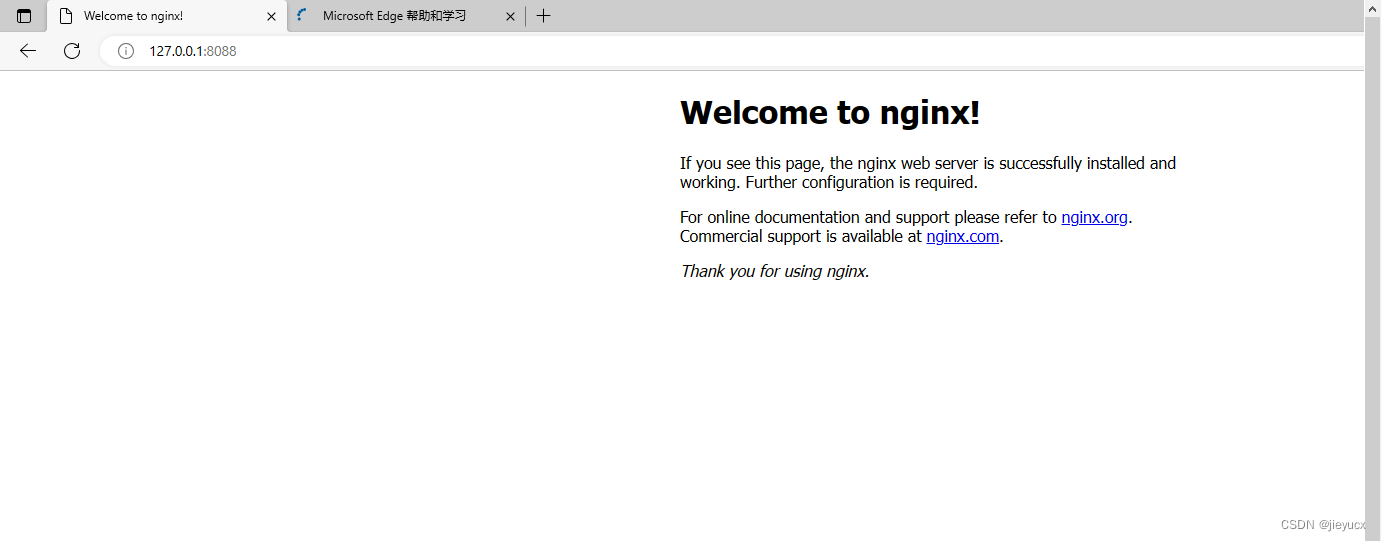The height and width of the screenshot is (541, 1381).
Task: Open the tab actions menu icon
Action: (24, 16)
